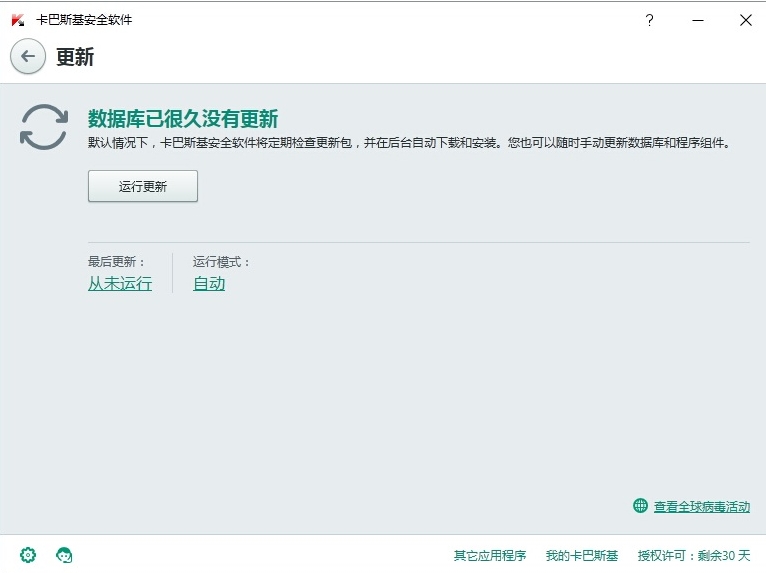
Task: Click the 卡巴斯基安全软件 window title
Action: 84,20
